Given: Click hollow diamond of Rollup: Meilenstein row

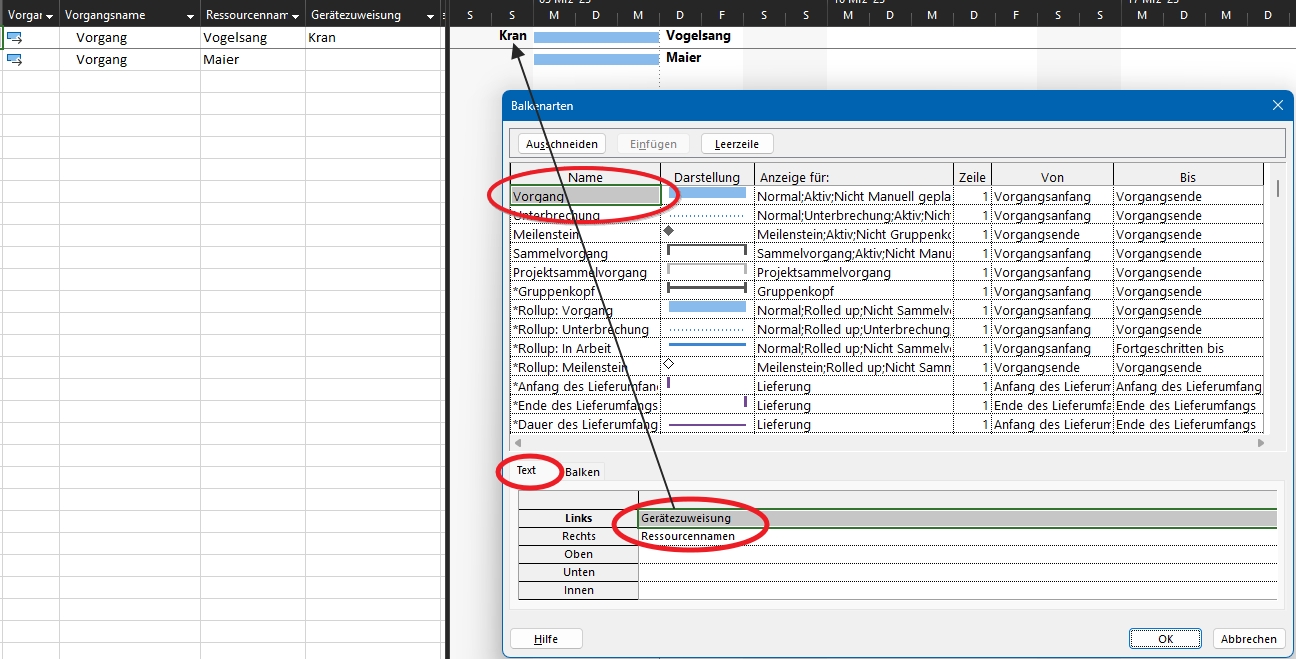Looking at the screenshot, I should pos(668,364).
